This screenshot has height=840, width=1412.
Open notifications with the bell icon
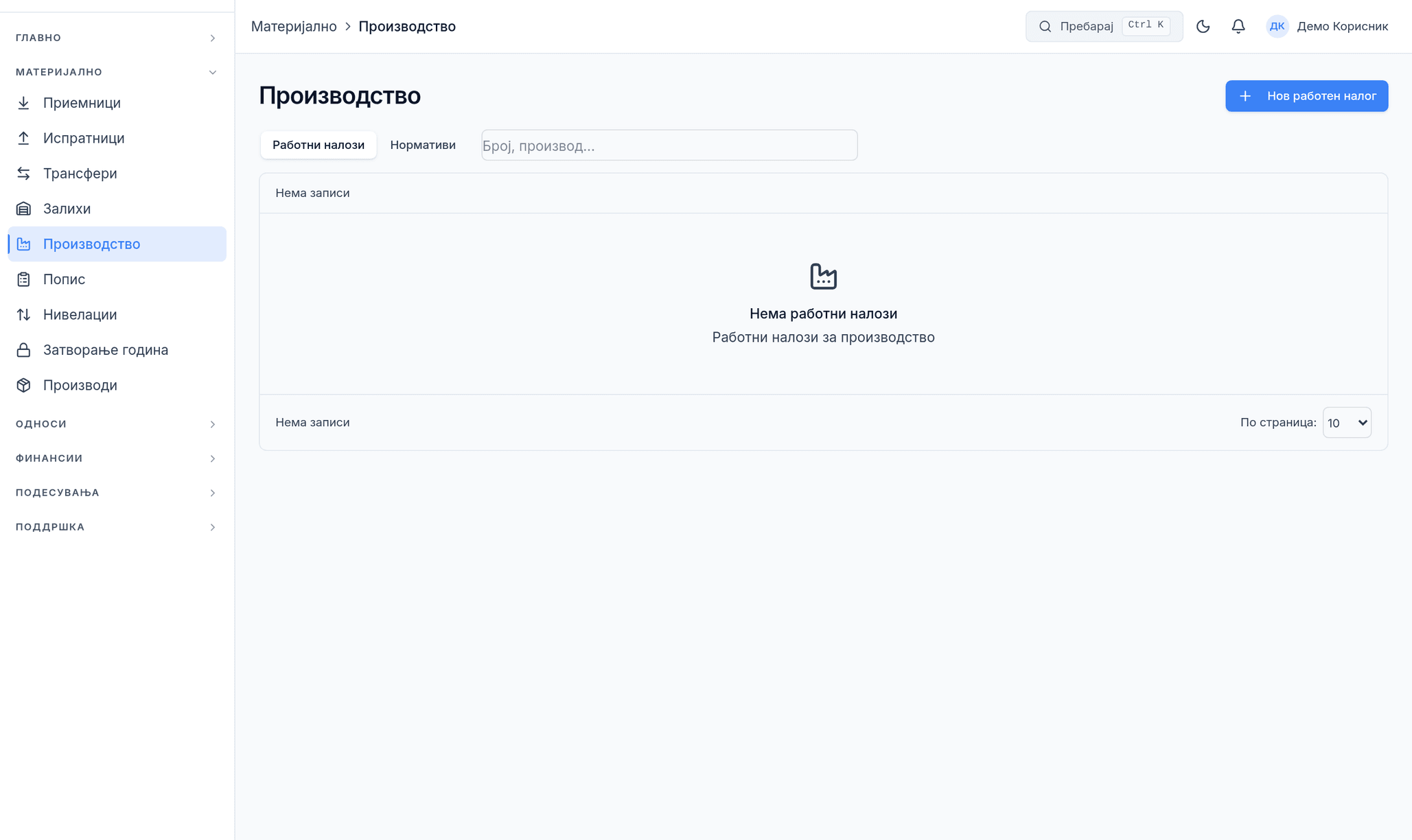[x=1238, y=27]
